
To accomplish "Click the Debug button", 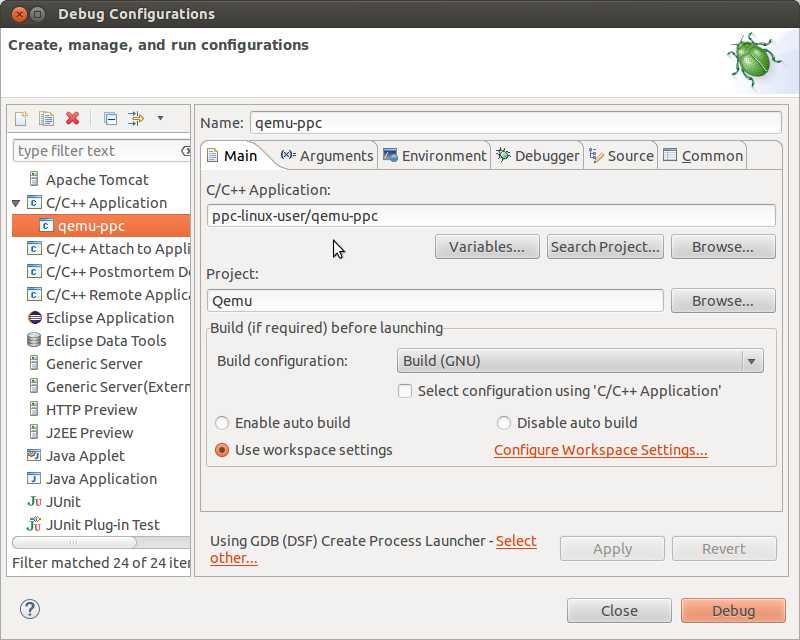I will (733, 611).
